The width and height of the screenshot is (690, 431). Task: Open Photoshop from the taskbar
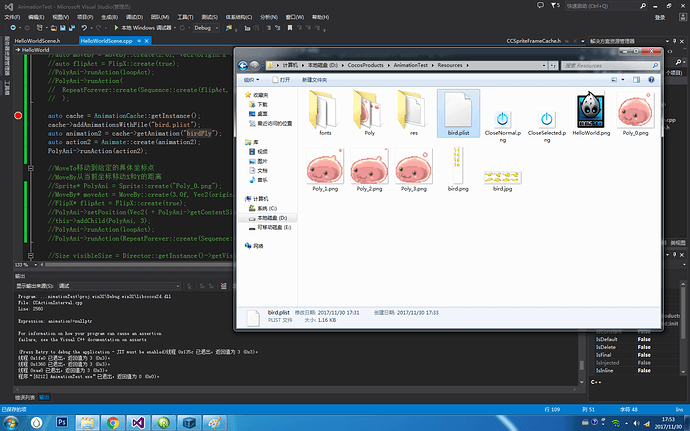point(62,423)
